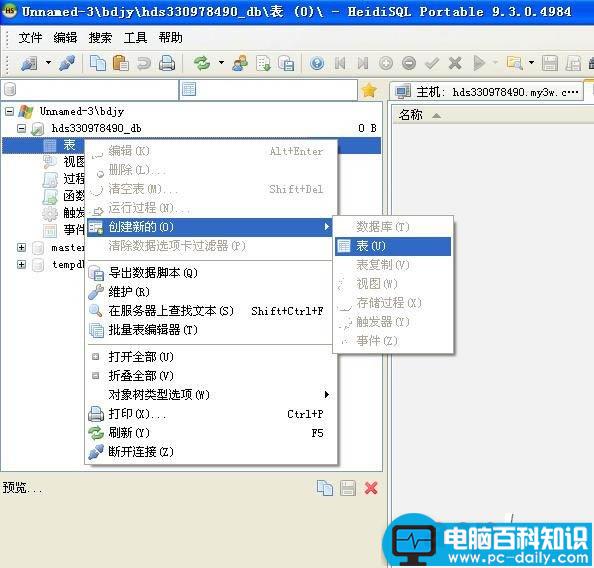
Task: Open session manager dropdown arrow
Action: (48, 63)
